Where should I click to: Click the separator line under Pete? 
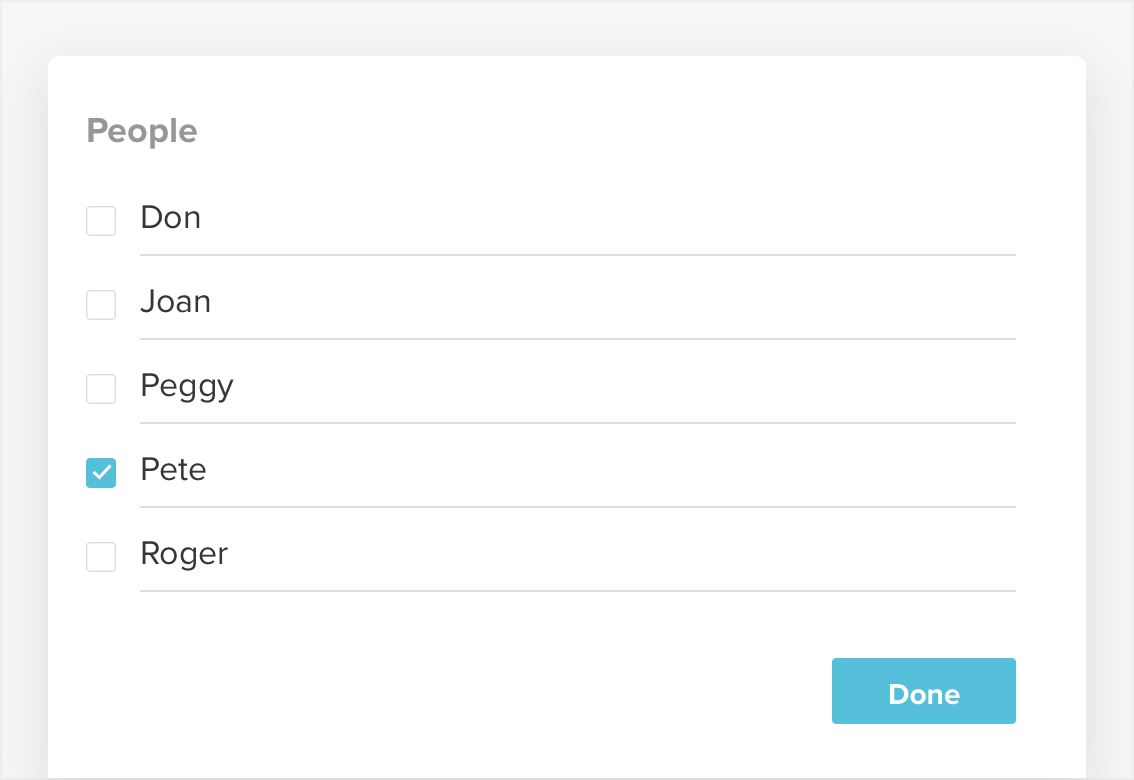[577, 507]
